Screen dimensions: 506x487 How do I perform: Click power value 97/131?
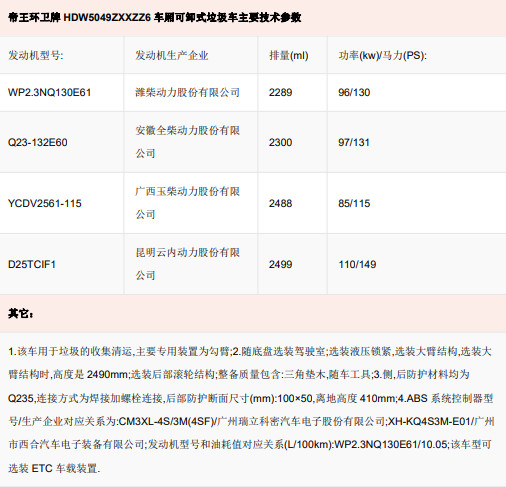(354, 142)
